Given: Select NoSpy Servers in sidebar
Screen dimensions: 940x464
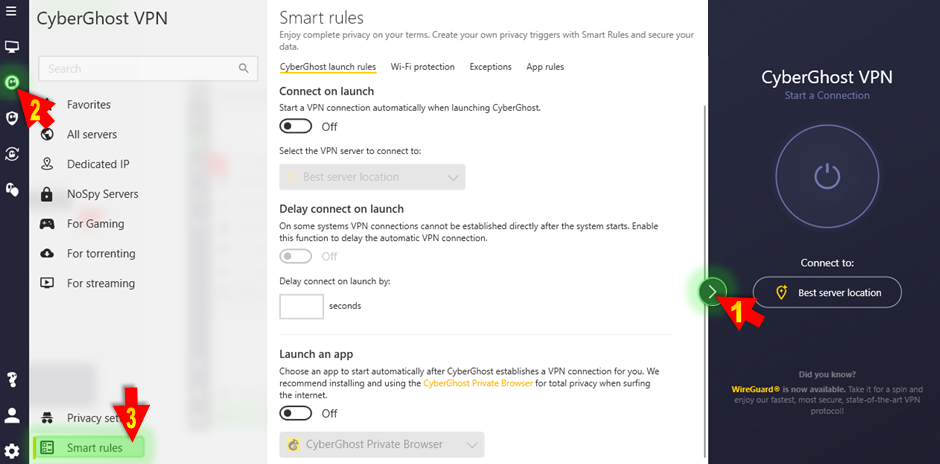Looking at the screenshot, I should (103, 194).
